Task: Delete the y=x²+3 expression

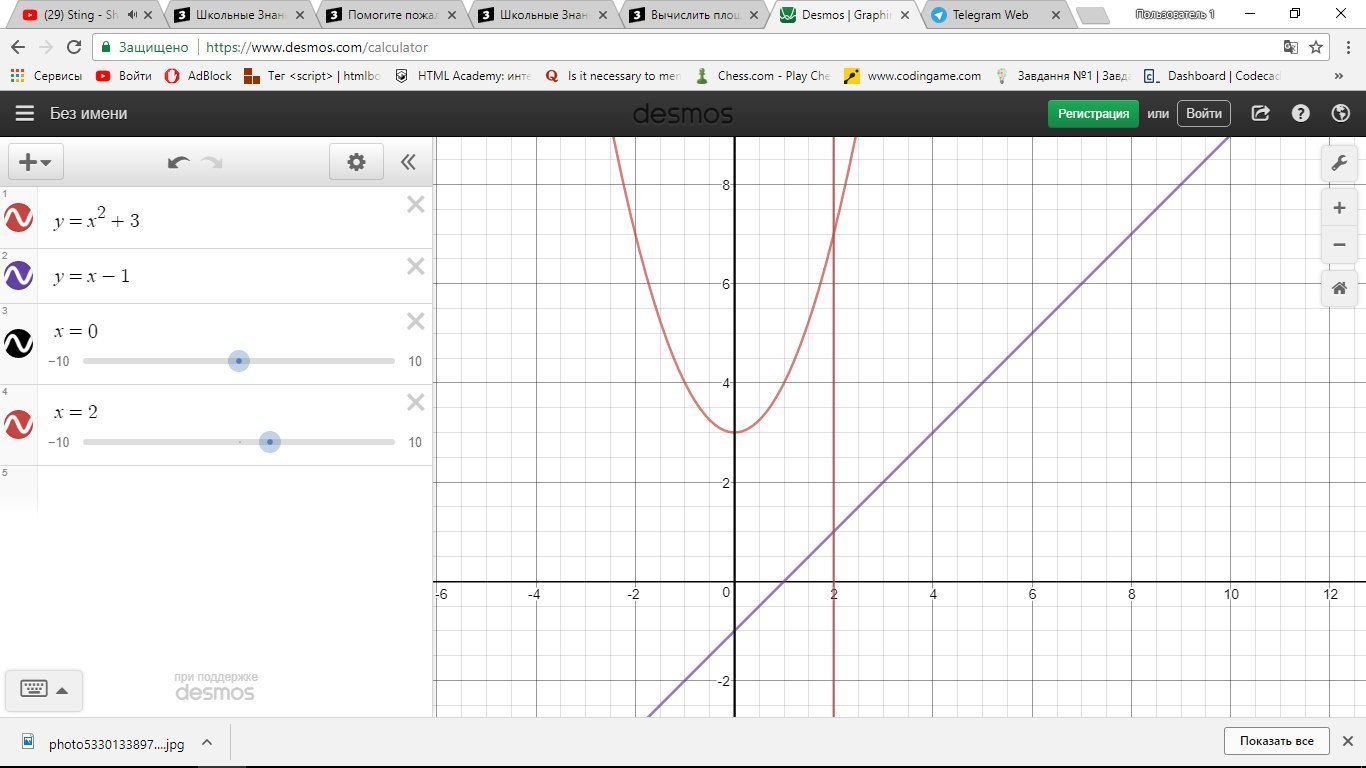Action: 416,204
